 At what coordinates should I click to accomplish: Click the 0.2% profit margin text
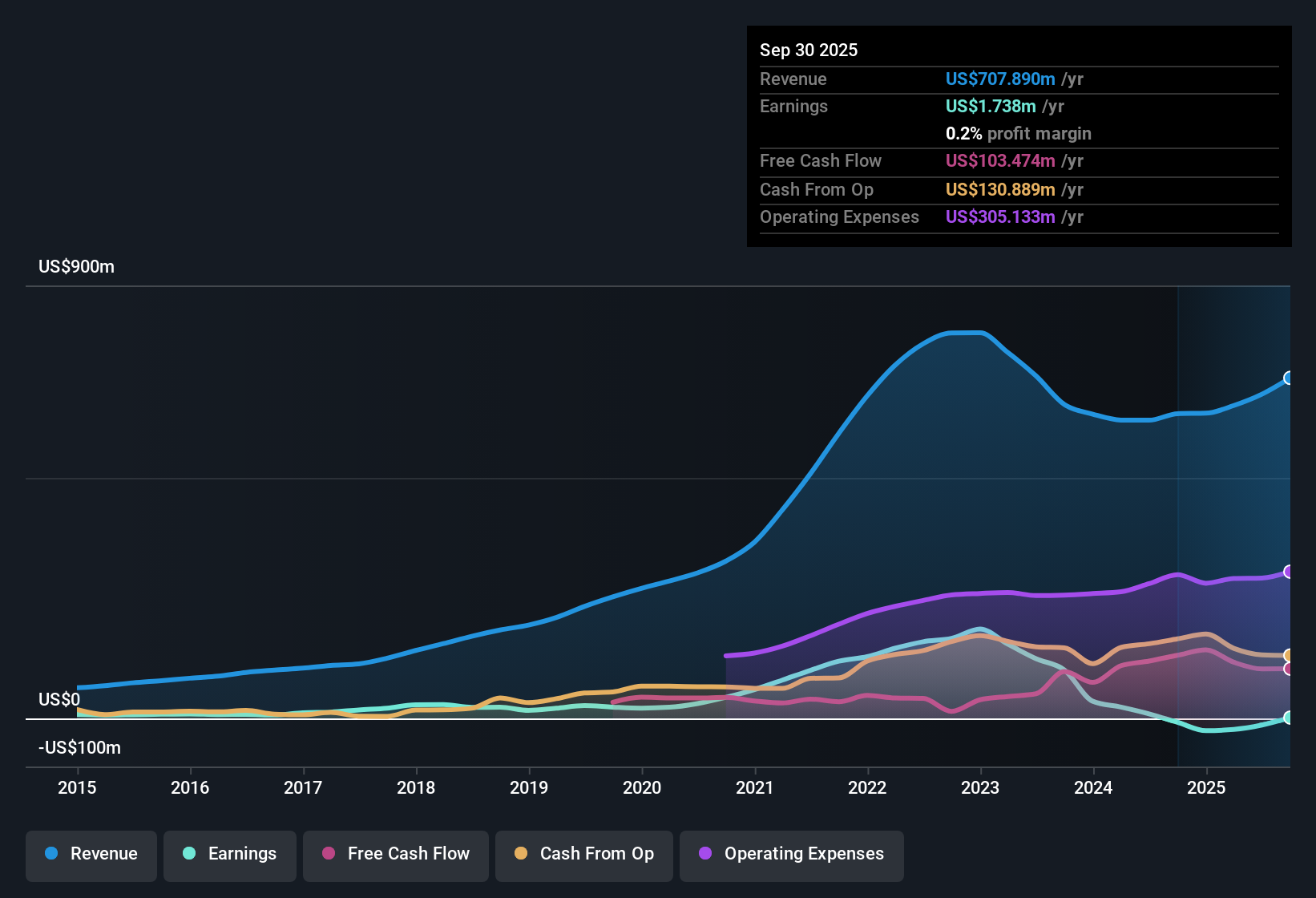1018,134
